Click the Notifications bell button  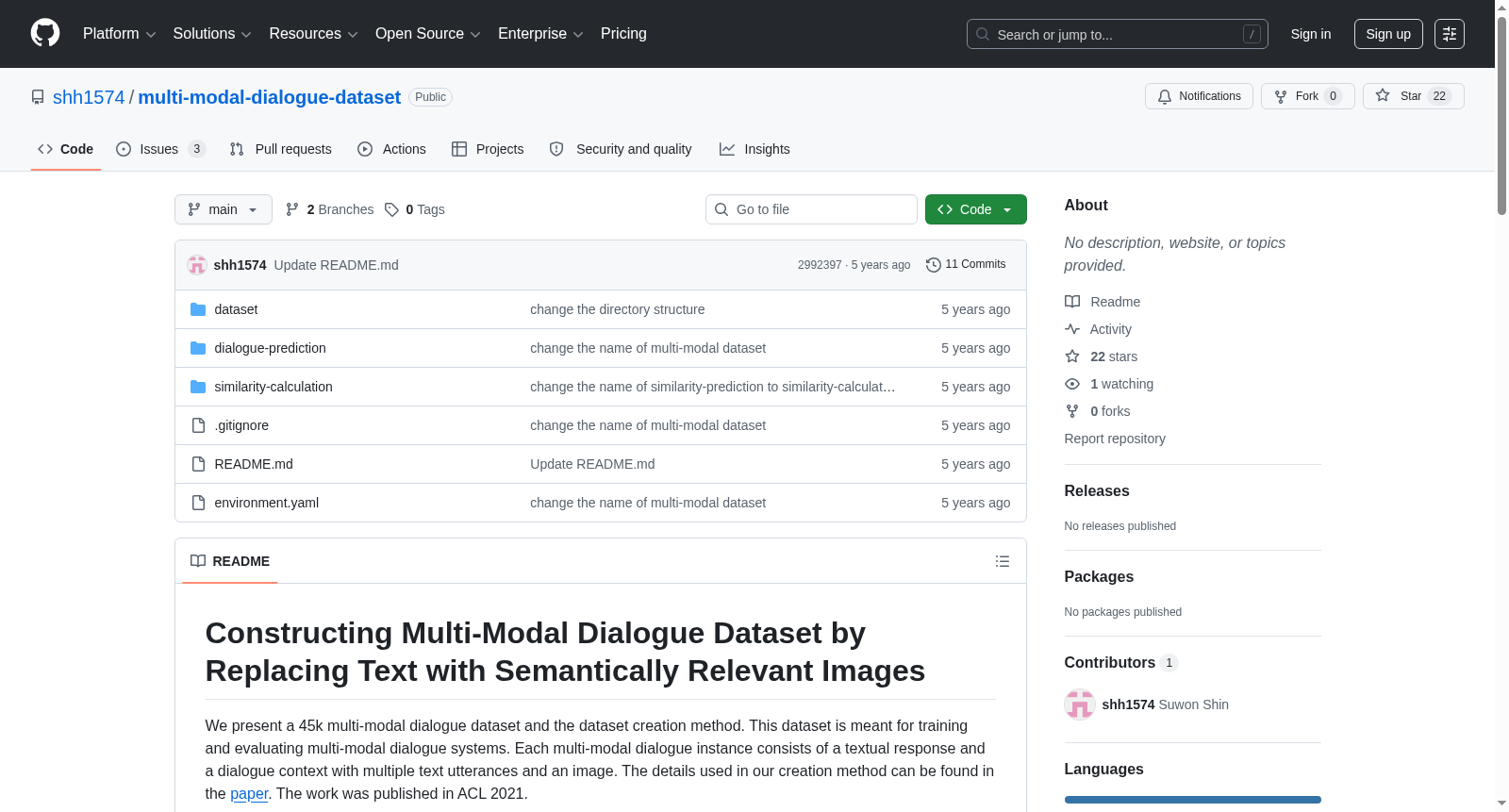(1199, 96)
